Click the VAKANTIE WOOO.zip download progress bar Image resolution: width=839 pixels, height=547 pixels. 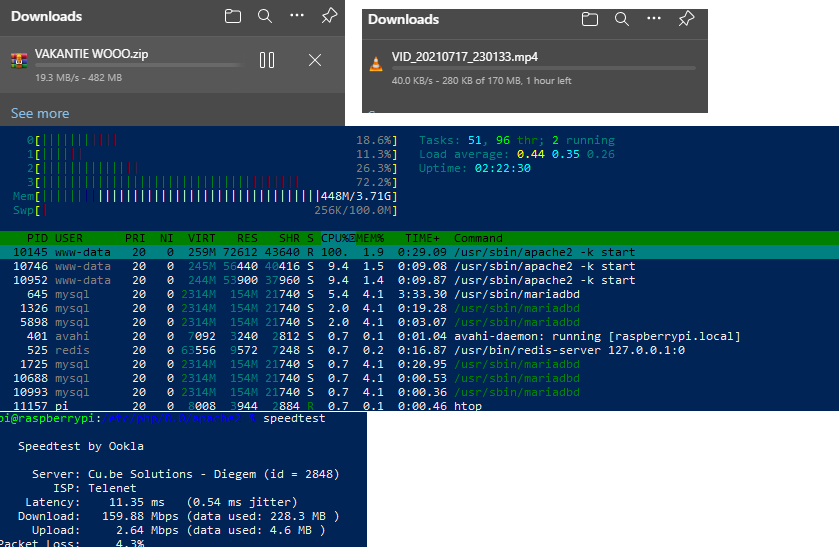[x=138, y=65]
